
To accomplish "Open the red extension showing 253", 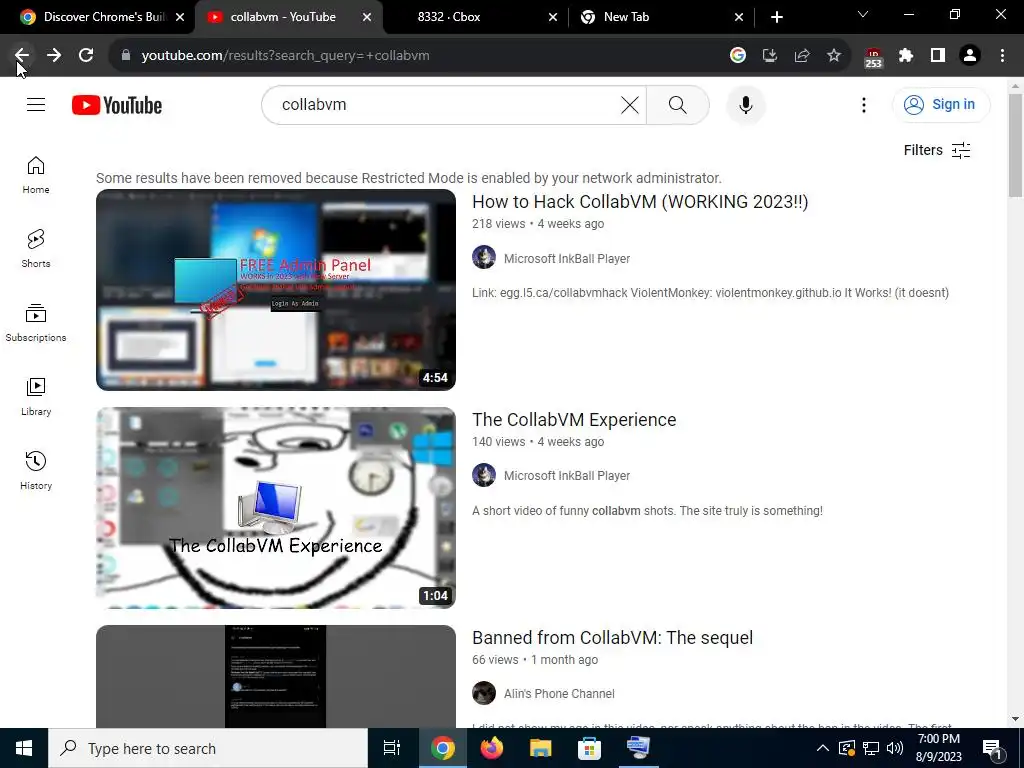I will click(873, 57).
